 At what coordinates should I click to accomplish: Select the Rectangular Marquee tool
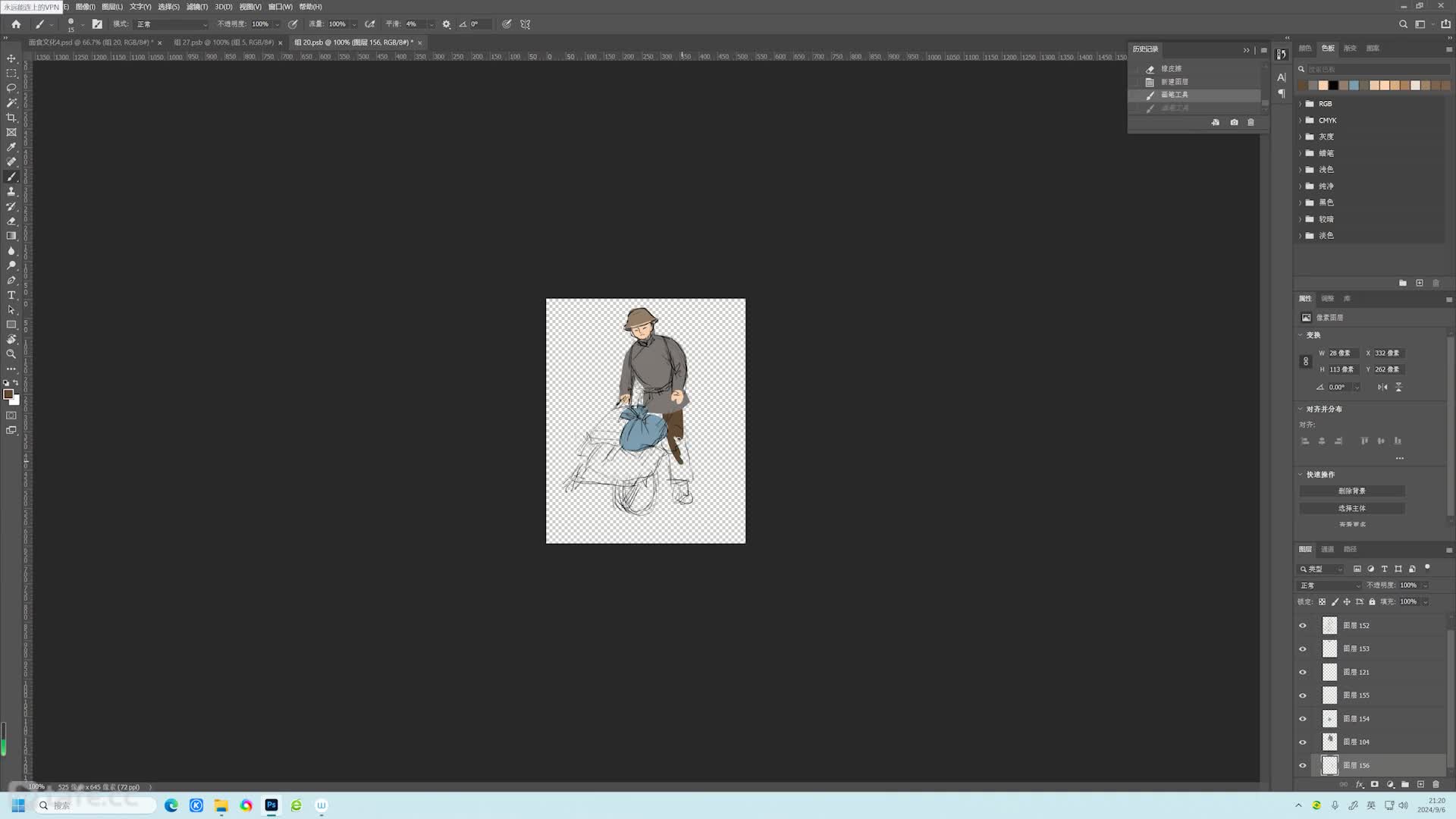tap(11, 74)
